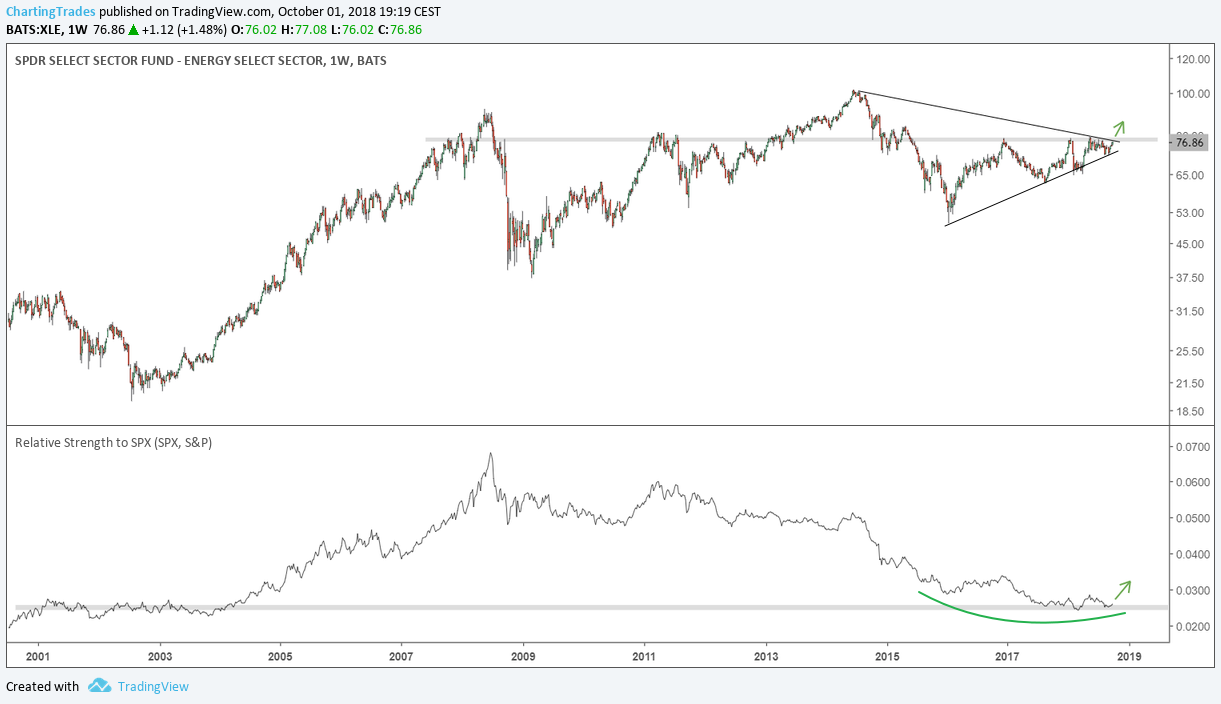The image size is (1221, 704).
Task: Click the green breakout arrow on price chart
Action: click(x=1119, y=129)
